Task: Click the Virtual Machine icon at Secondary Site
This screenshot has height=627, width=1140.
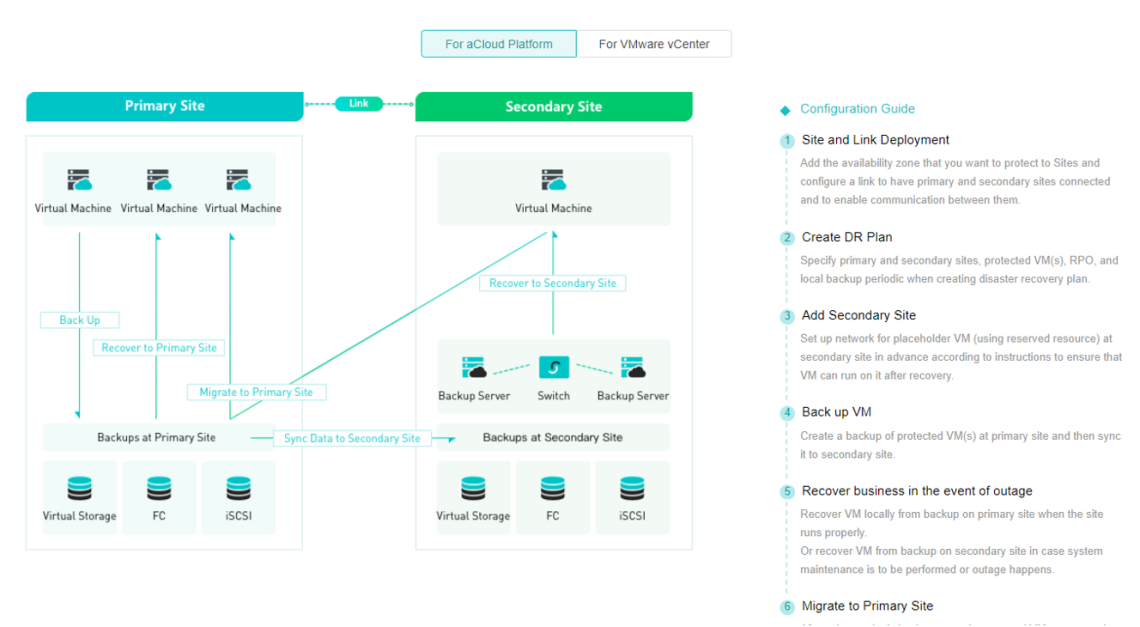Action: (x=553, y=180)
